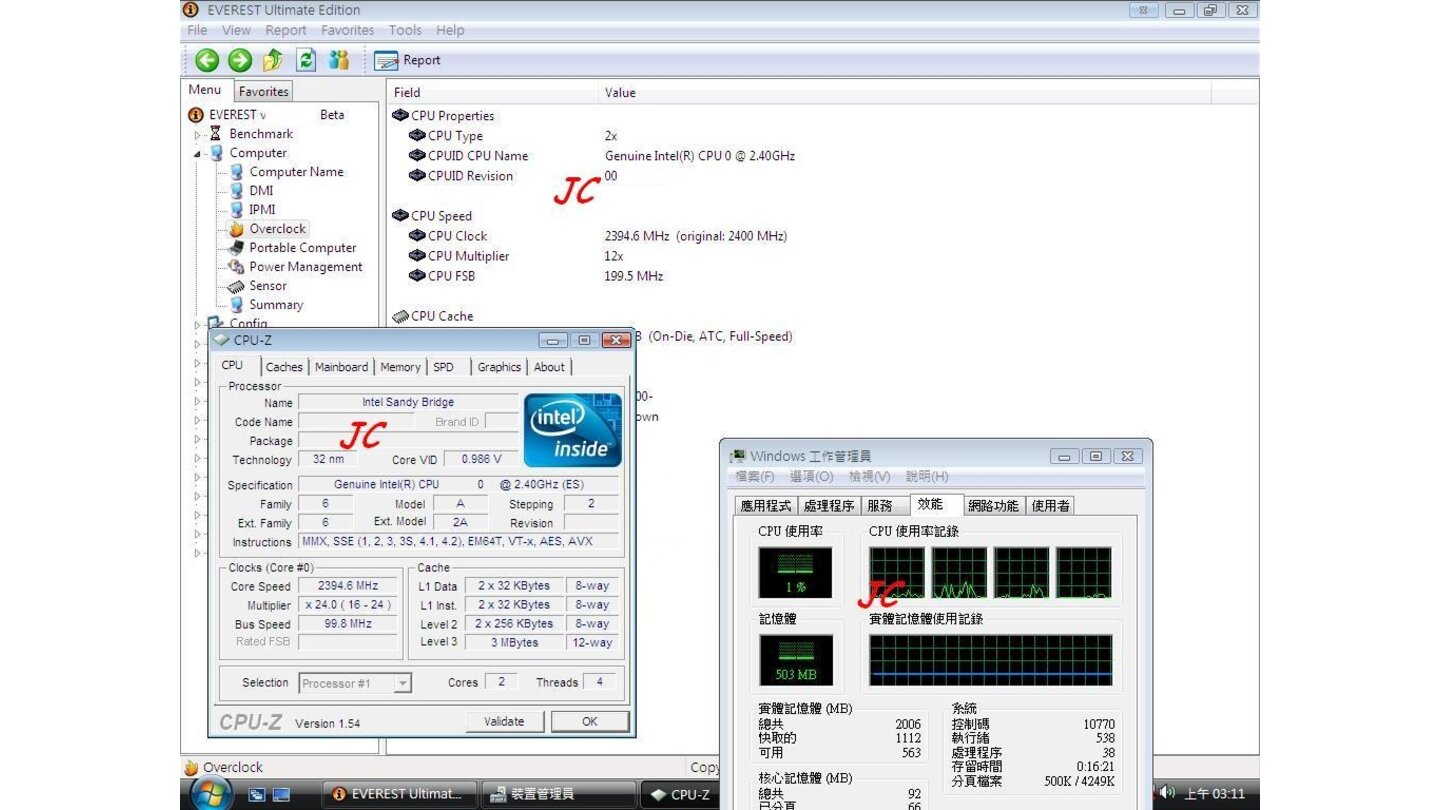Open the Sensor tree item

pyautogui.click(x=258, y=286)
